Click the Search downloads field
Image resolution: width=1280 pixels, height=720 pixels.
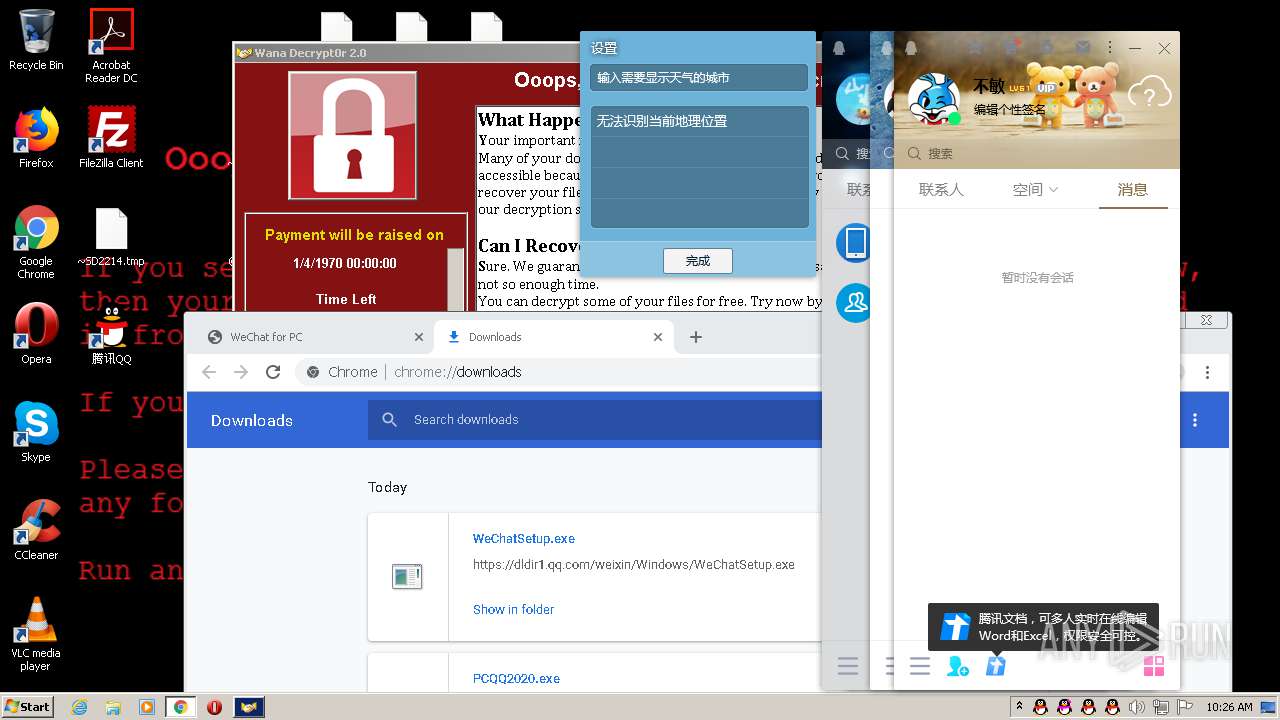point(595,420)
